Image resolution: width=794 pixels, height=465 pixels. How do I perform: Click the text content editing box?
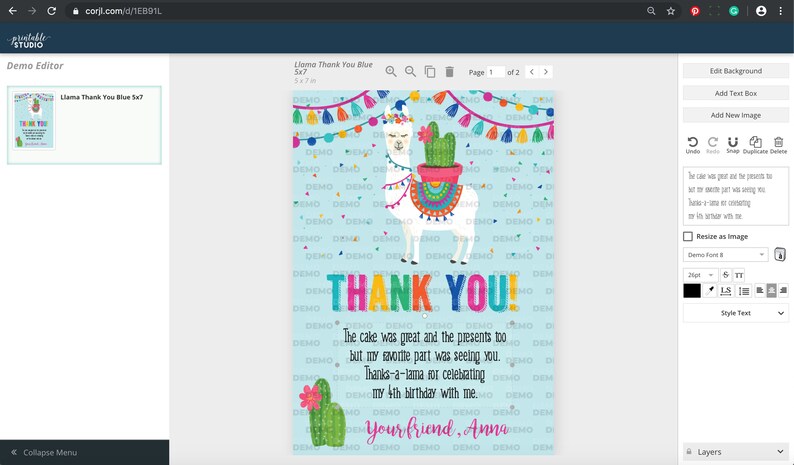tap(735, 196)
